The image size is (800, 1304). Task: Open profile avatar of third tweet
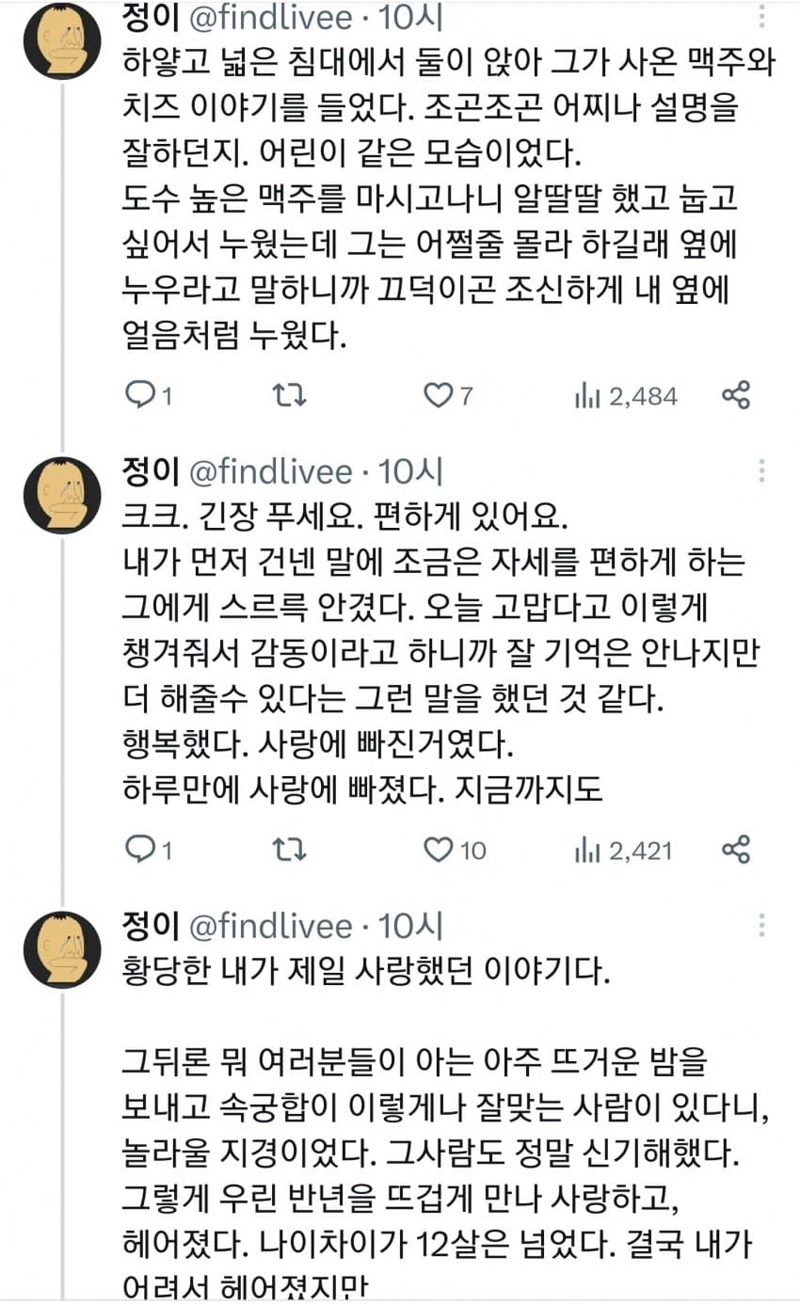[x=62, y=950]
